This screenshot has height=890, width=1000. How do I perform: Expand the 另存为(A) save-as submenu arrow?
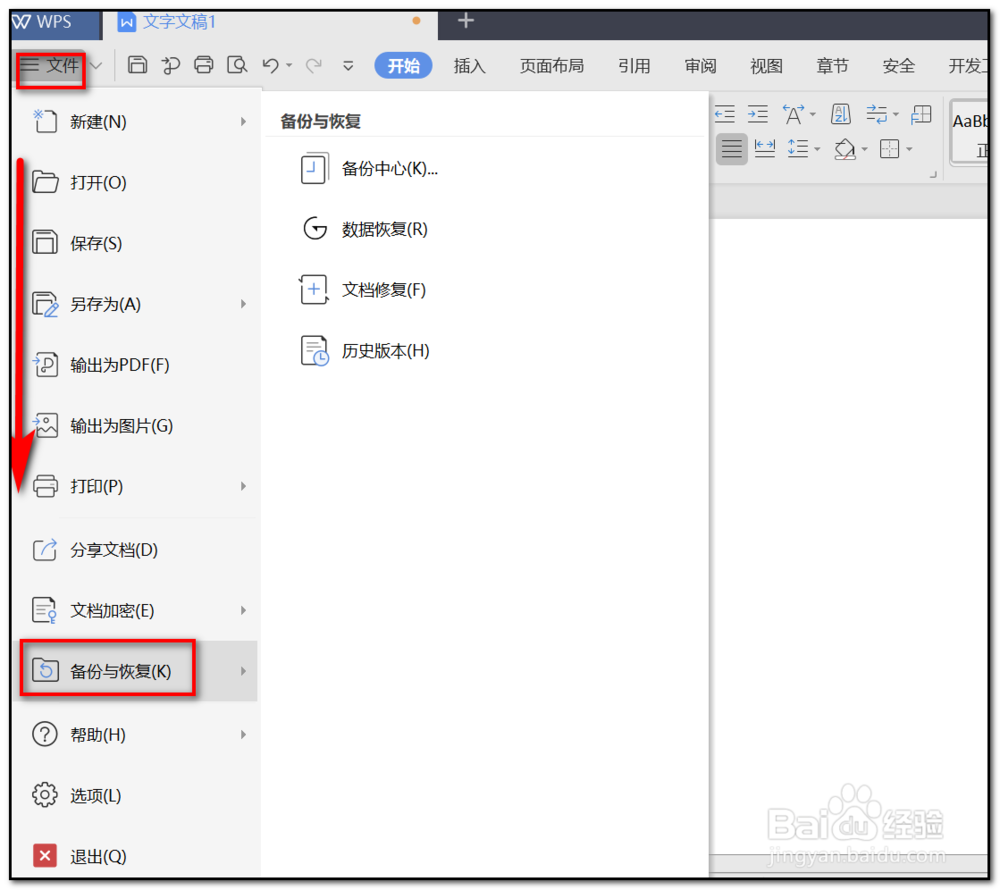243,304
